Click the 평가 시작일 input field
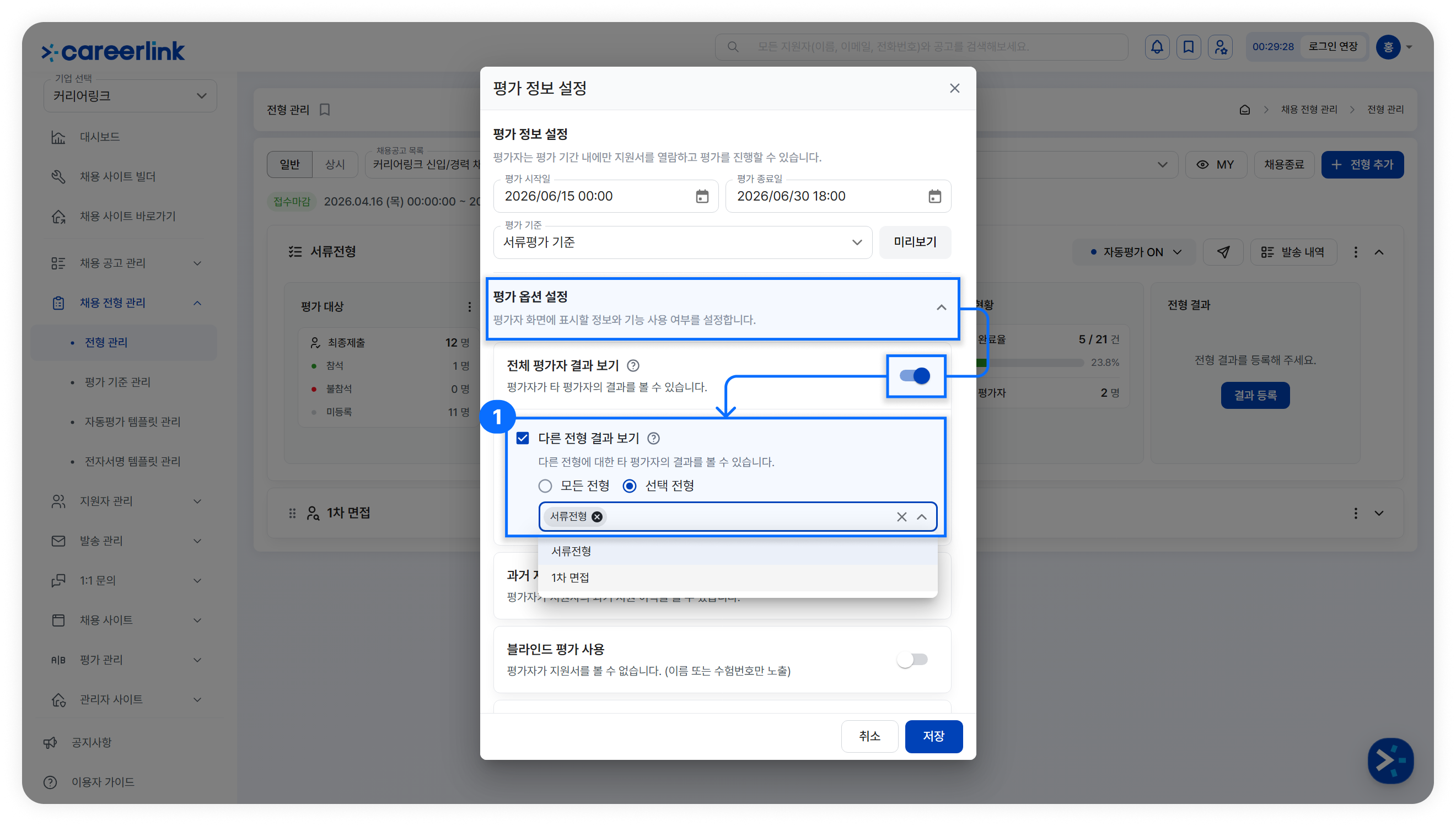 [605, 196]
